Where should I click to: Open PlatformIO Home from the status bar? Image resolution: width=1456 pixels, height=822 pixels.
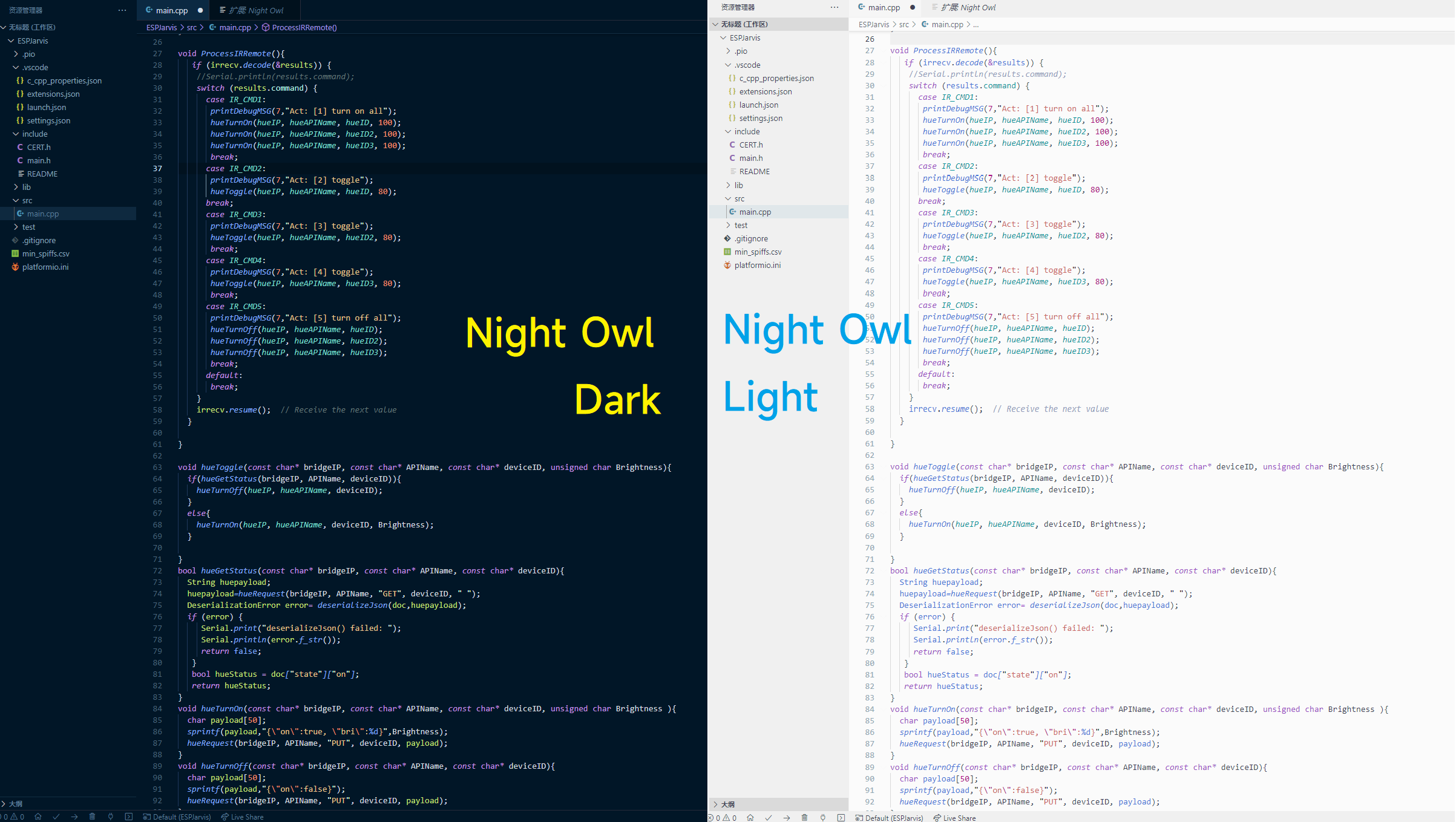tap(38, 817)
